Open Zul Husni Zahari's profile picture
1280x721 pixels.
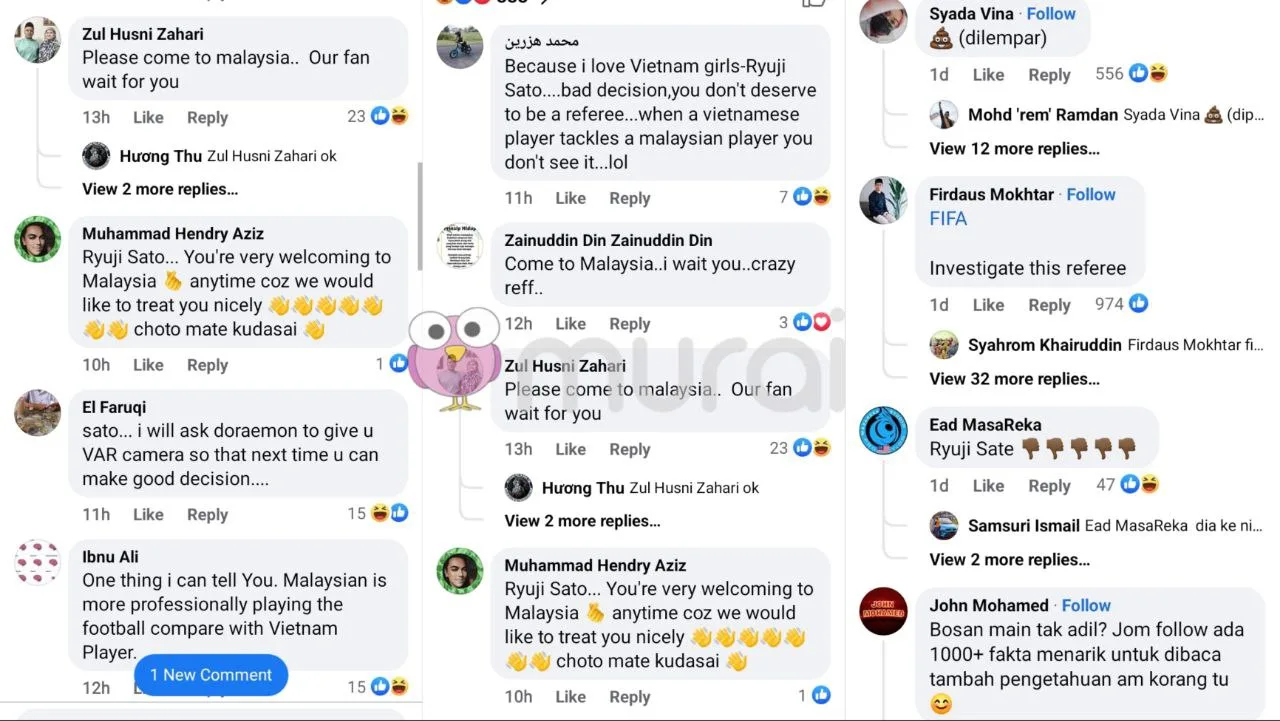point(38,40)
